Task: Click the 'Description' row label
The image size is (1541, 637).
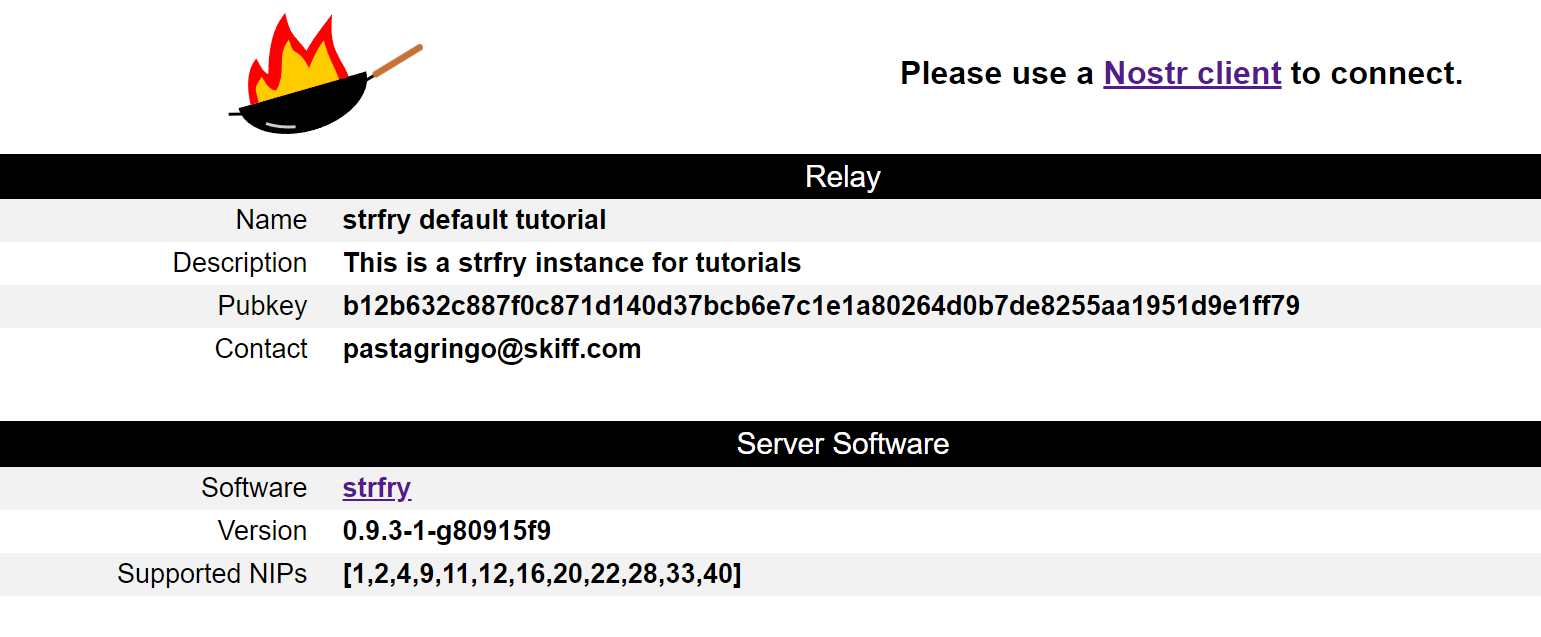Action: 240,263
